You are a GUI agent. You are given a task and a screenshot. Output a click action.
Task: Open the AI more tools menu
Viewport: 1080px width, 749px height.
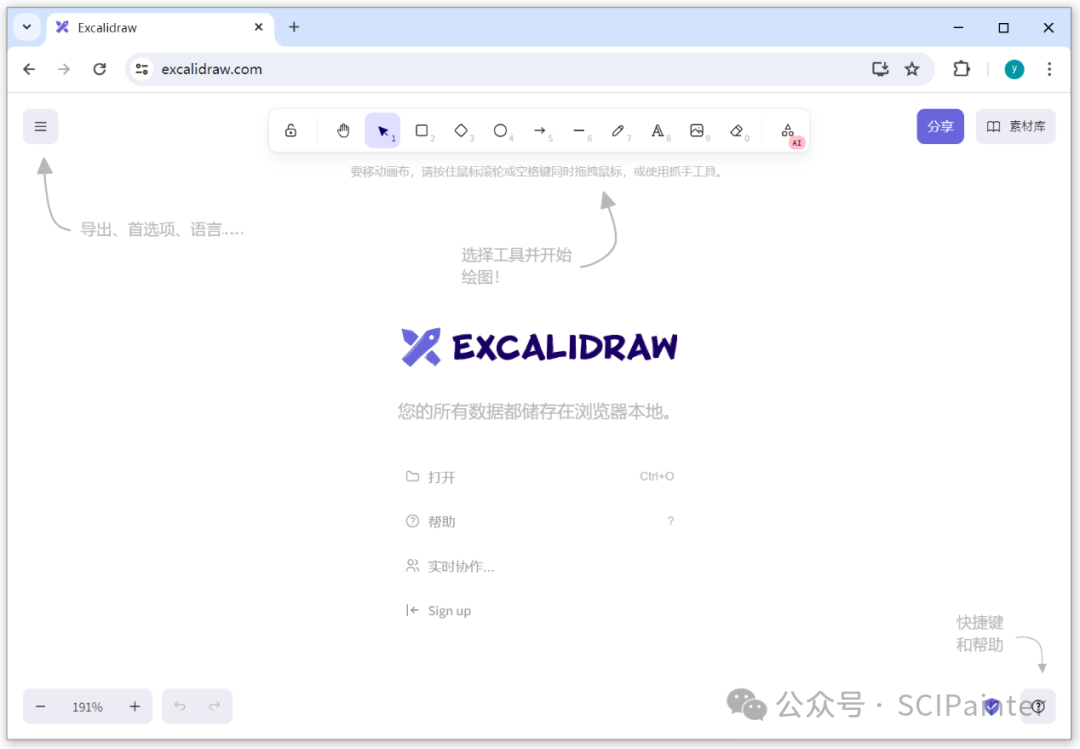pyautogui.click(x=789, y=131)
